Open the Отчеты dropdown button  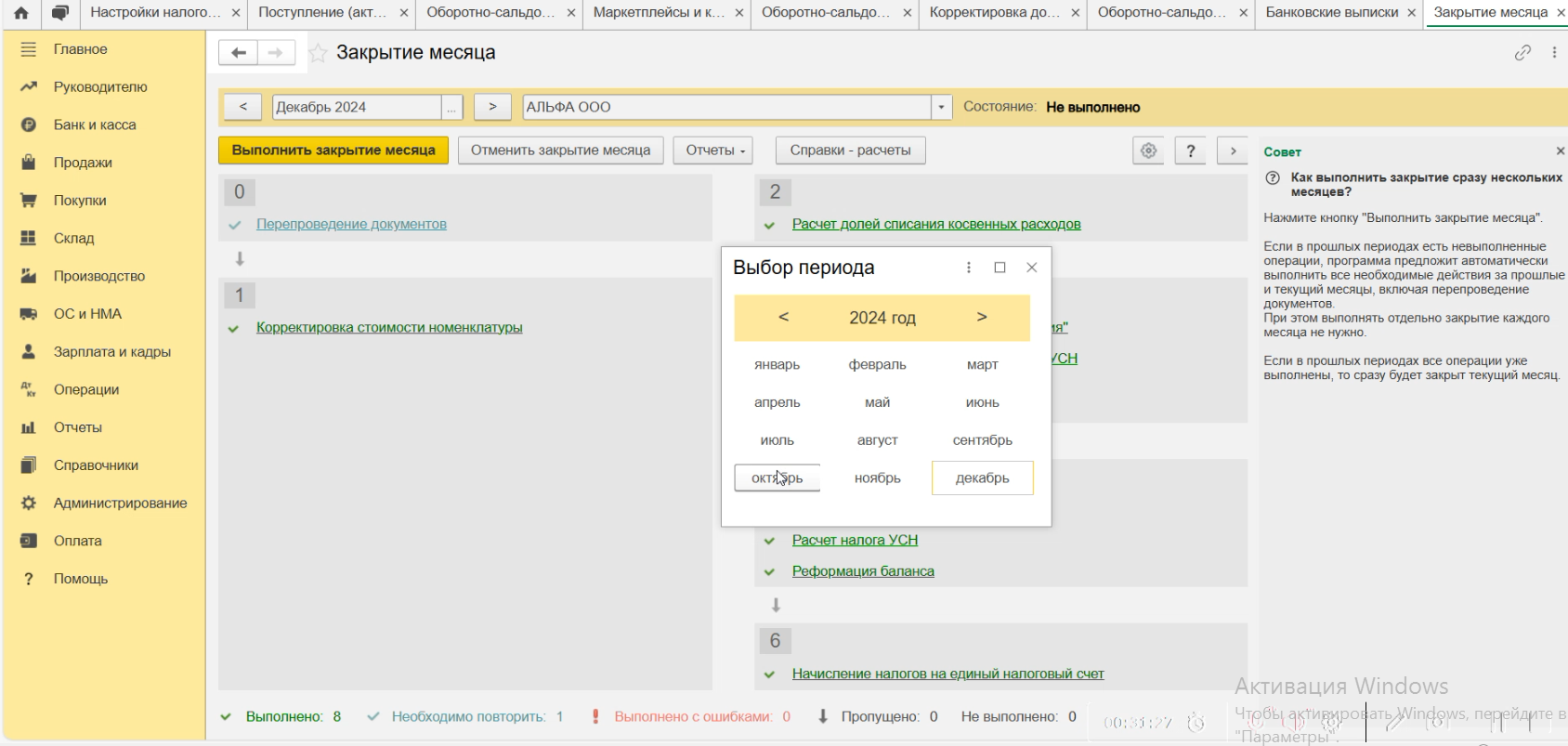click(x=714, y=151)
